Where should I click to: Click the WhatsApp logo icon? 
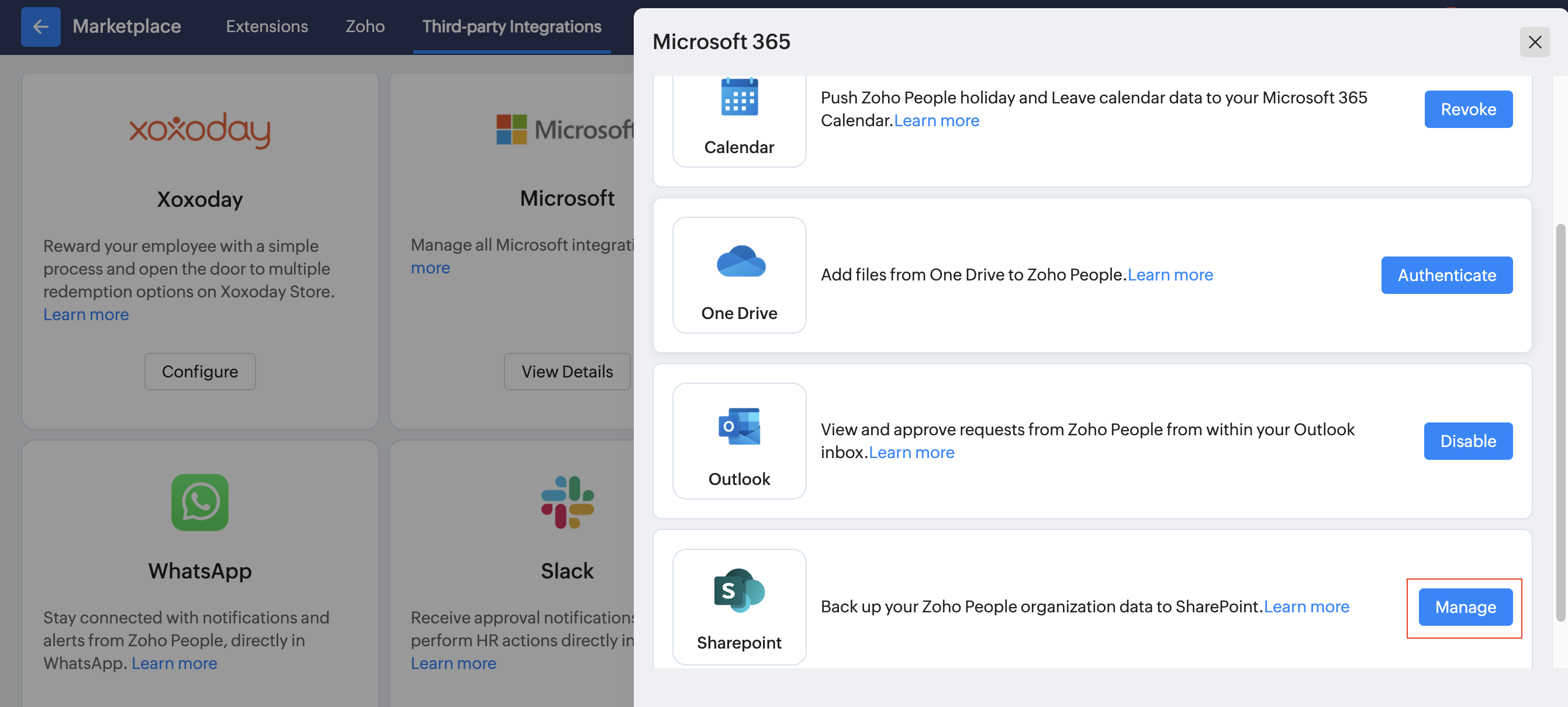[x=199, y=502]
